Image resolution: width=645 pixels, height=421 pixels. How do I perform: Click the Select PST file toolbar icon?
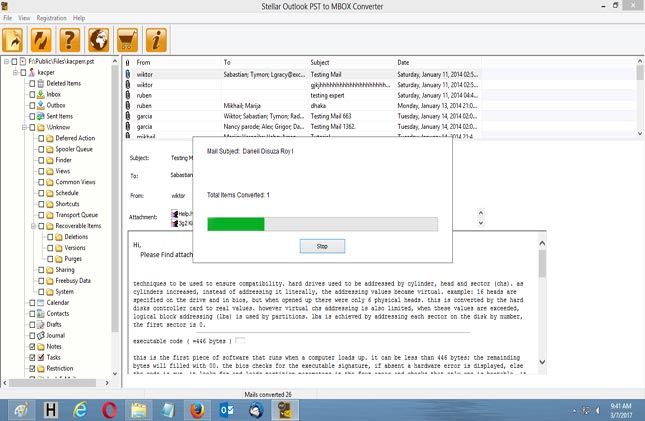pos(13,40)
